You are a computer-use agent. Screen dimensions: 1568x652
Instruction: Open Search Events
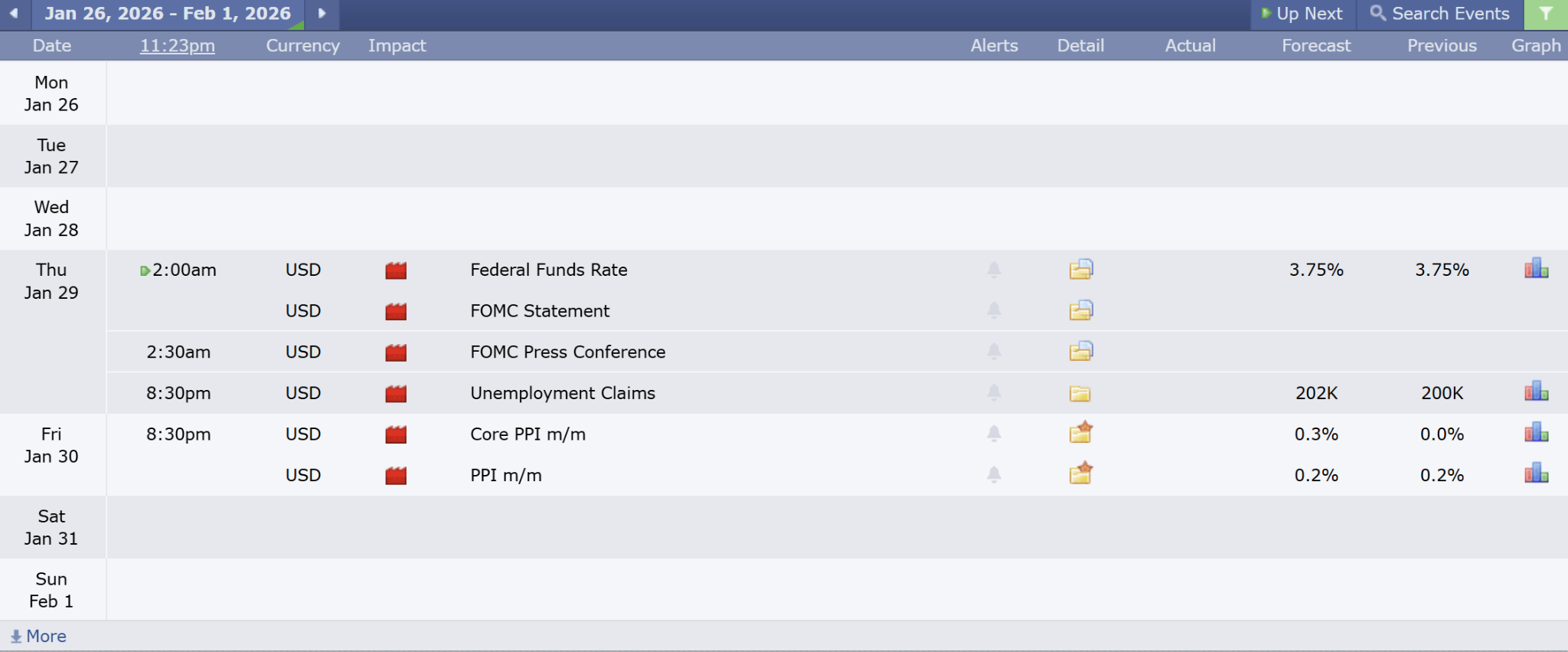[x=1440, y=14]
